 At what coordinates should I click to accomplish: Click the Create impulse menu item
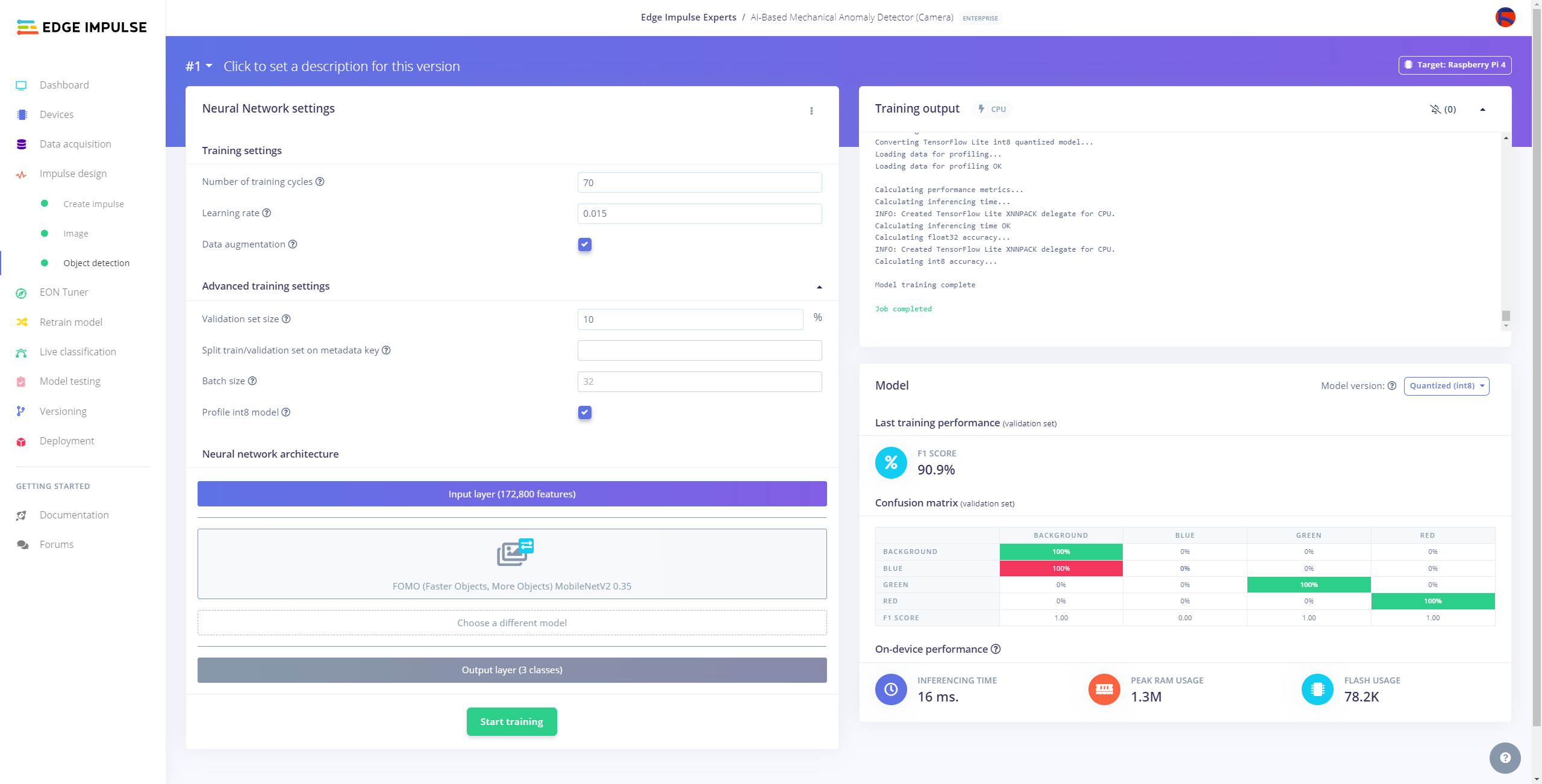point(93,203)
